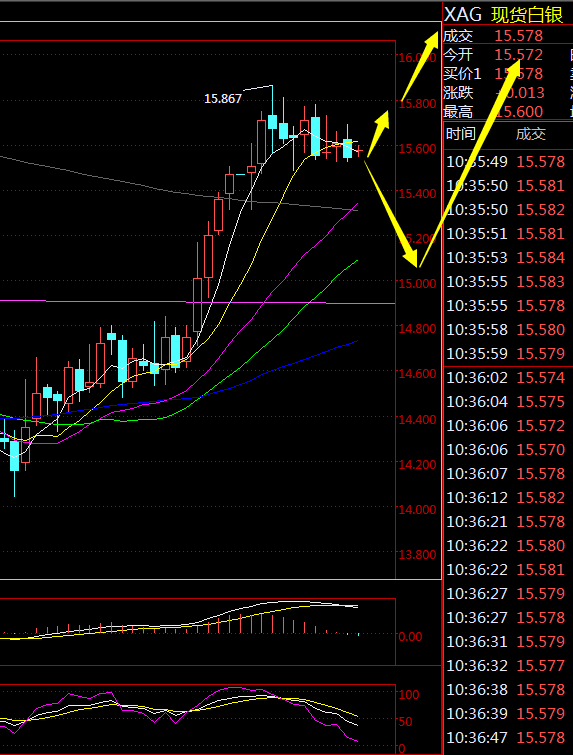Click the candlestick reaching the 15.867 high
Image resolution: width=573 pixels, height=755 pixels.
click(x=273, y=120)
